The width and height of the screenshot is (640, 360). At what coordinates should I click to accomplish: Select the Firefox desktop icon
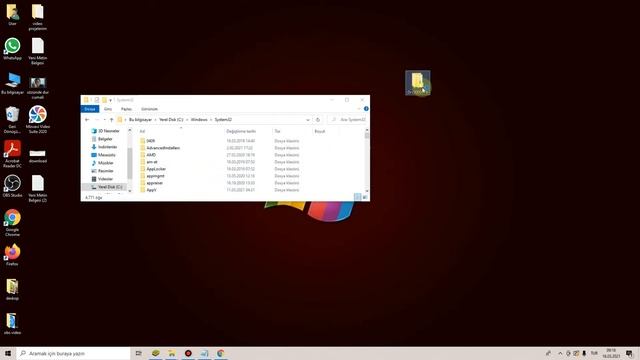[x=12, y=255]
